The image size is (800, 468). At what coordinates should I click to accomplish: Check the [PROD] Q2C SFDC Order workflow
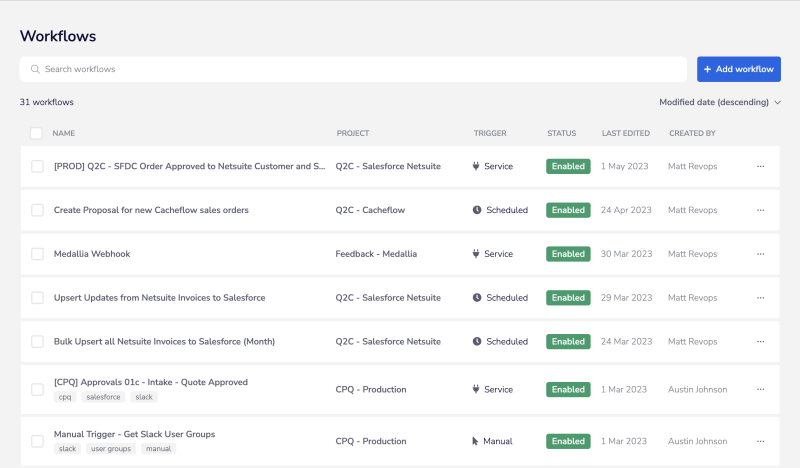pos(37,166)
